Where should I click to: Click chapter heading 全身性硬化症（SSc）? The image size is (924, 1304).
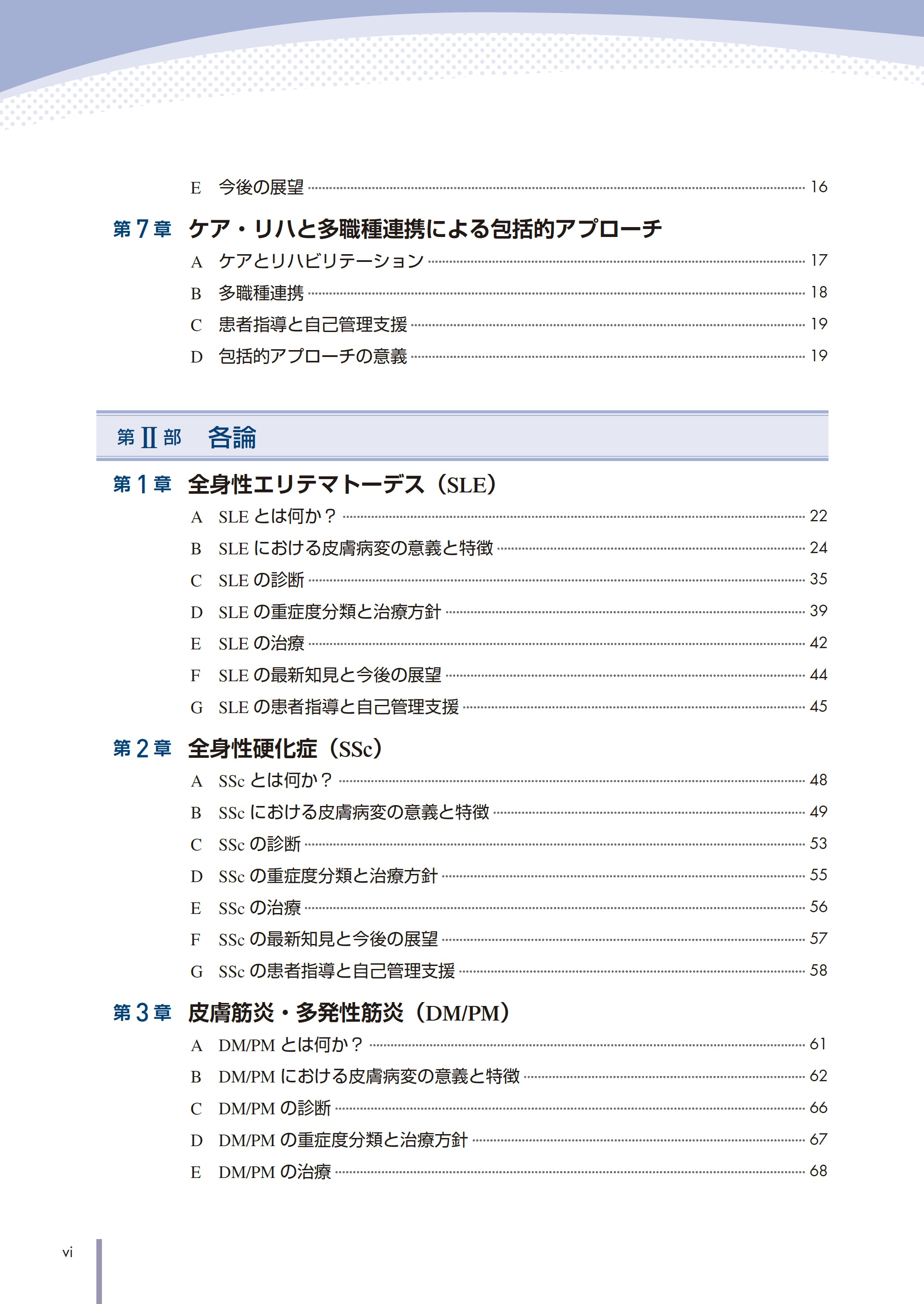[x=285, y=748]
